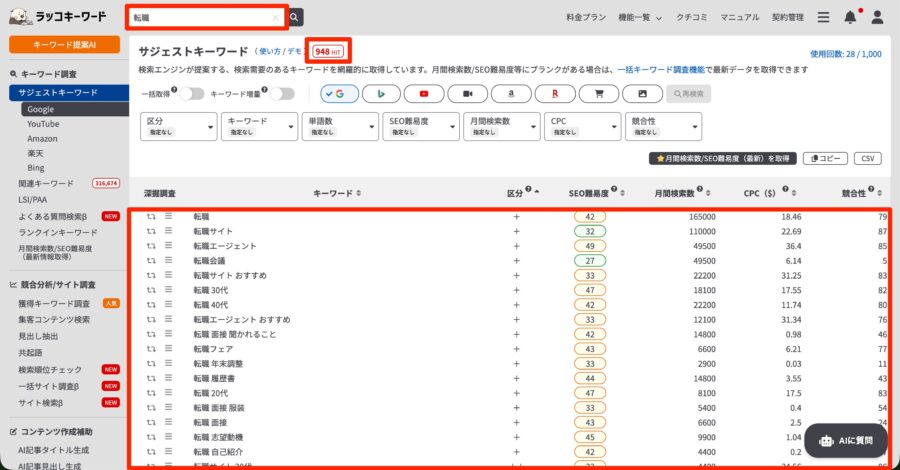The image size is (900, 470).
Task: Sort by the SEO難易度 column header
Action: click(597, 193)
